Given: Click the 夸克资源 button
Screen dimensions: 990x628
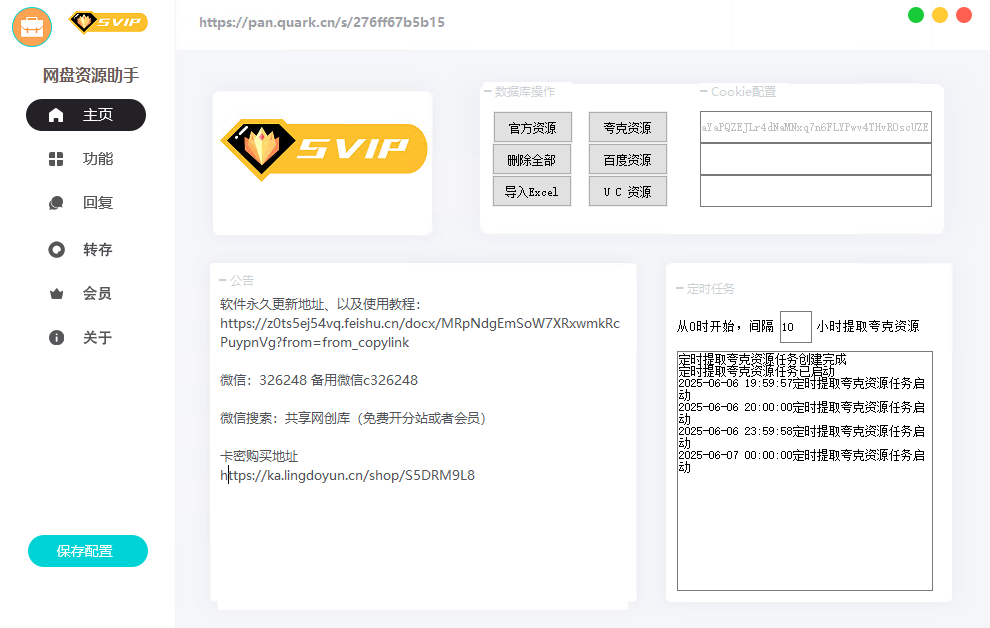Looking at the screenshot, I should (x=628, y=127).
